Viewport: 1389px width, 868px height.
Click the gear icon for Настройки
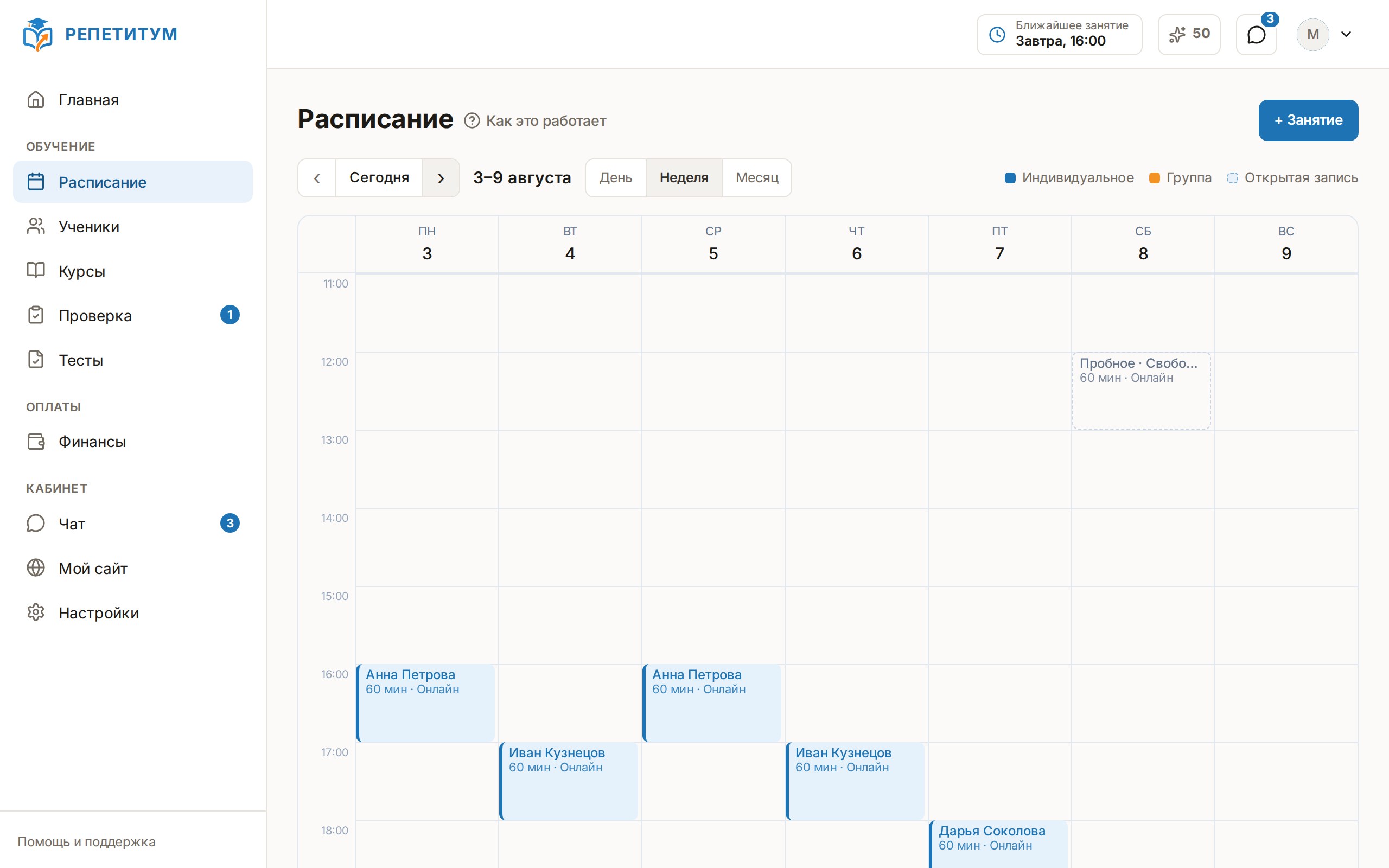pyautogui.click(x=36, y=612)
